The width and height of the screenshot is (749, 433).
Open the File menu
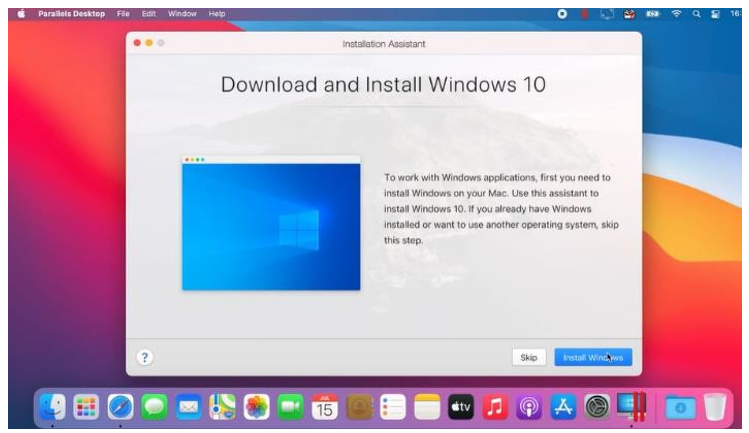[x=123, y=13]
